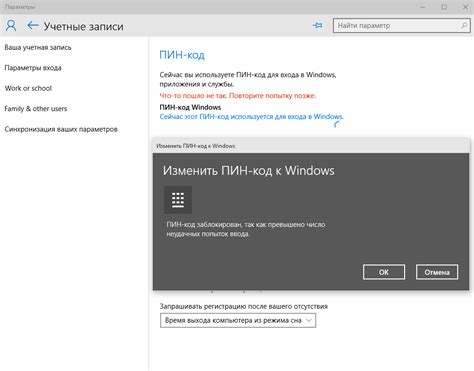
Task: Minimize the Параметры window
Action: point(423,7)
